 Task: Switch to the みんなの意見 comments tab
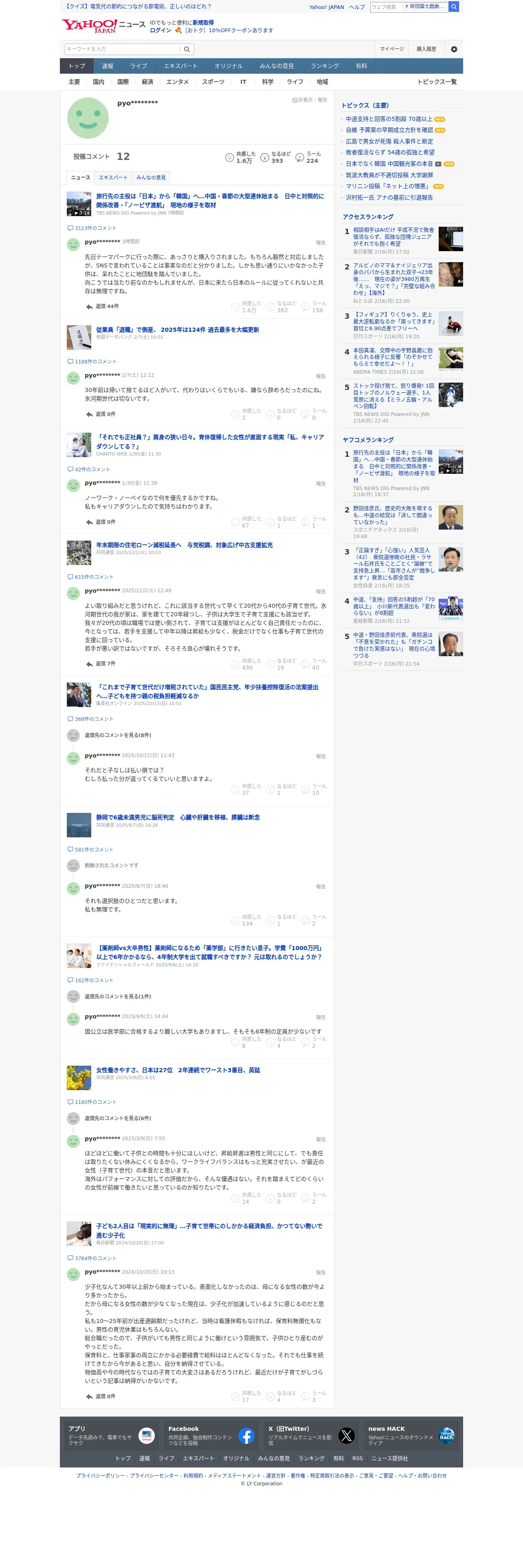[151, 178]
